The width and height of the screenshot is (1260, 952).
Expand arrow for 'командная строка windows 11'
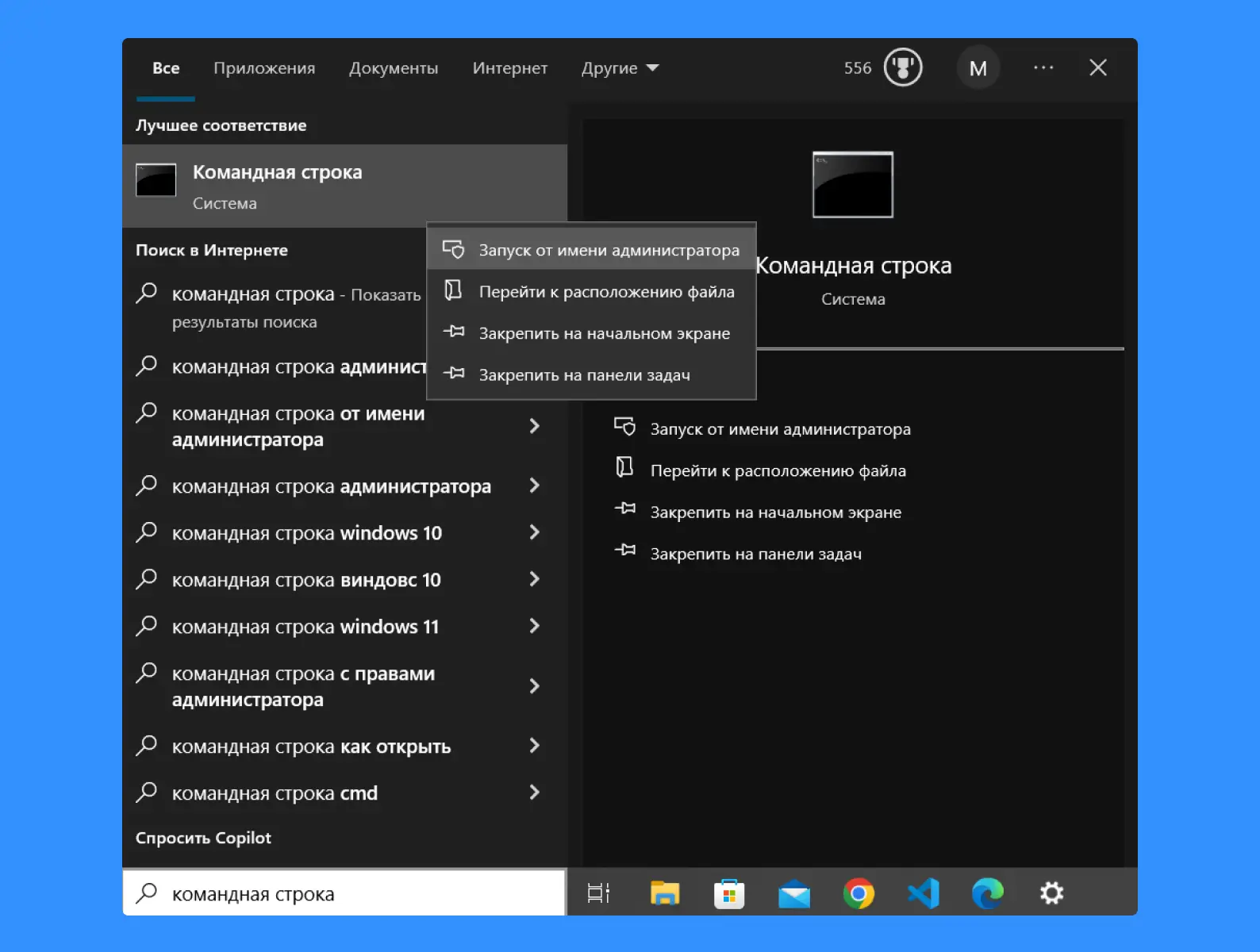click(535, 626)
